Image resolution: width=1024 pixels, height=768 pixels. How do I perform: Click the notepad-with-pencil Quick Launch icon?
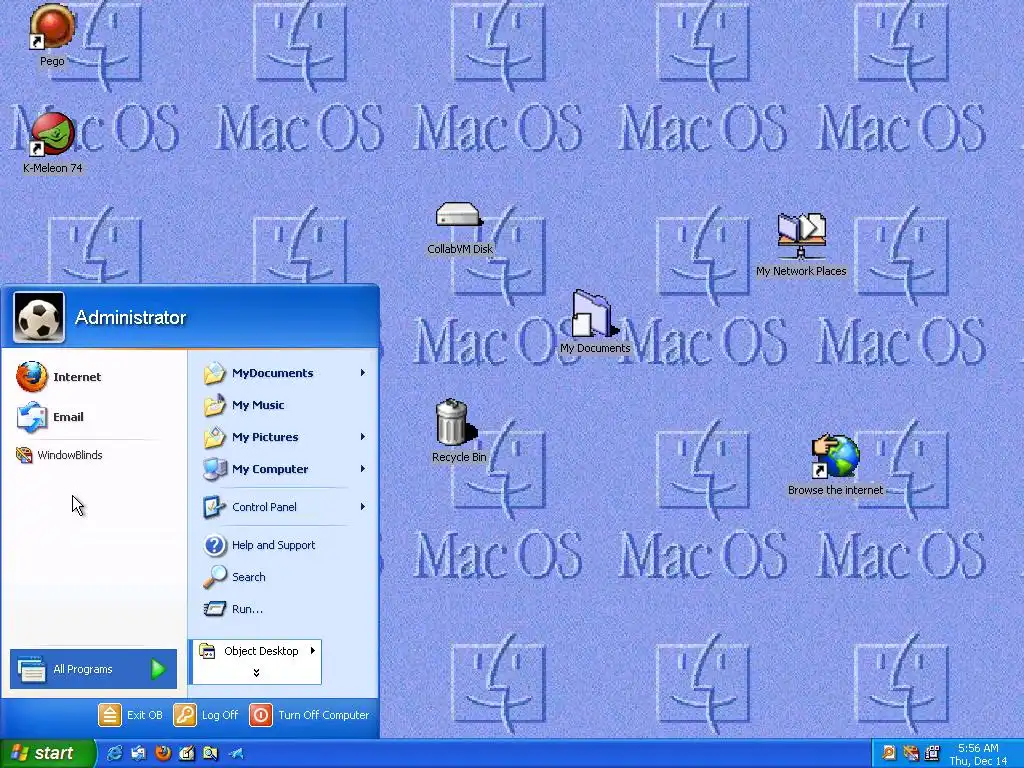[x=187, y=754]
